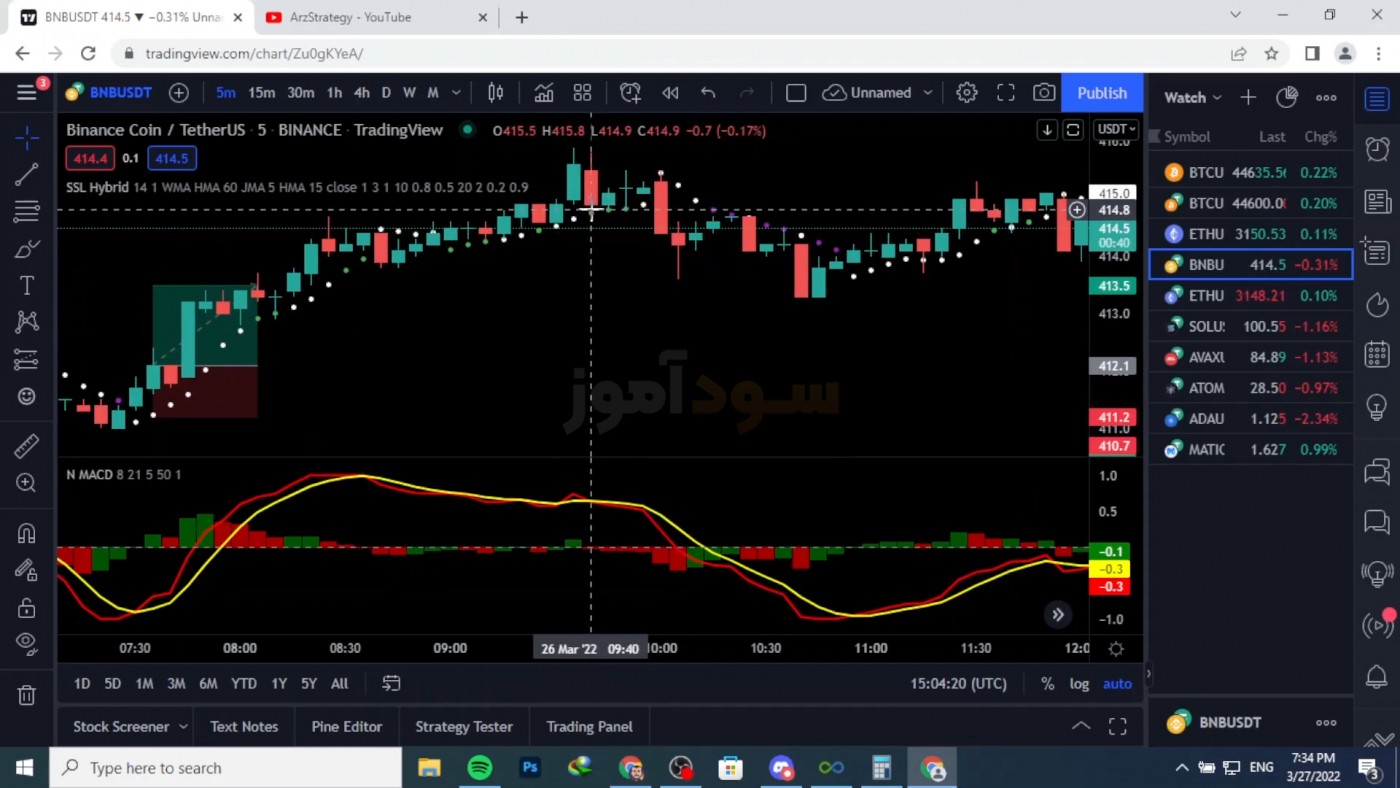
Task: Open watchlist advanced view pie icon
Action: point(1287,97)
